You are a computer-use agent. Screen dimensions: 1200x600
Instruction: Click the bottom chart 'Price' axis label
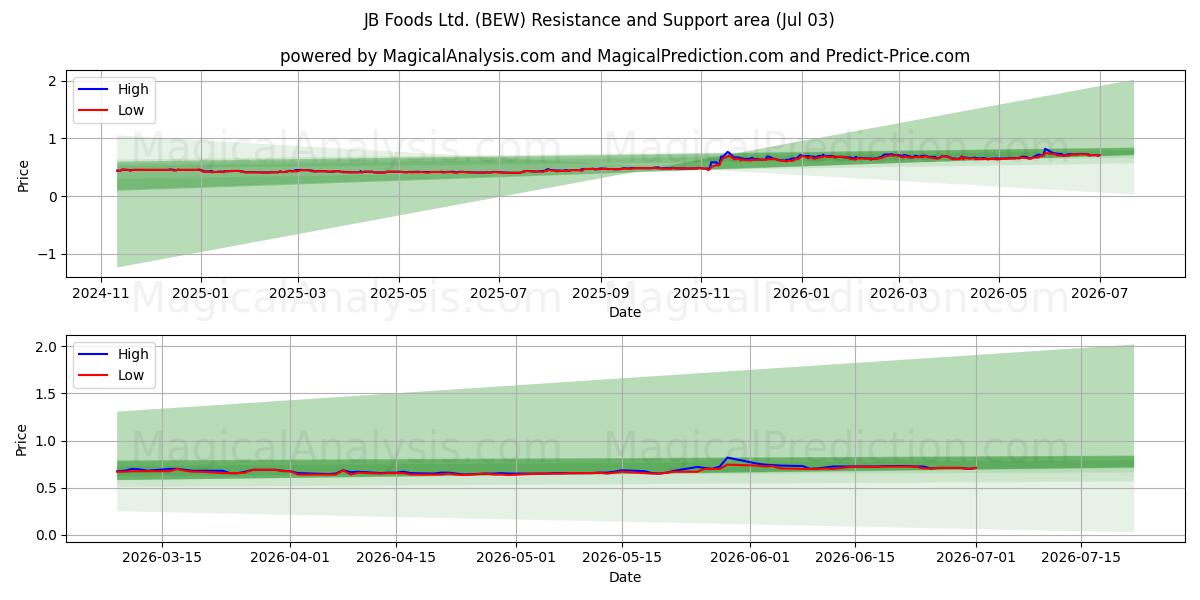[23, 439]
